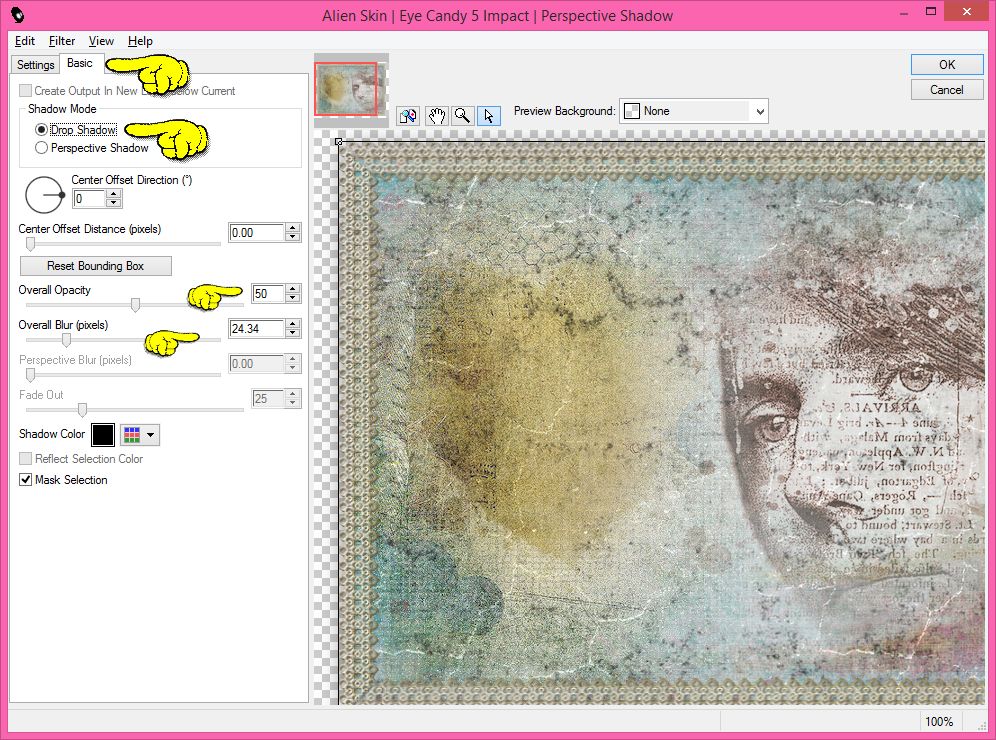
Task: Click the Shadow Mode group label
Action: point(62,109)
